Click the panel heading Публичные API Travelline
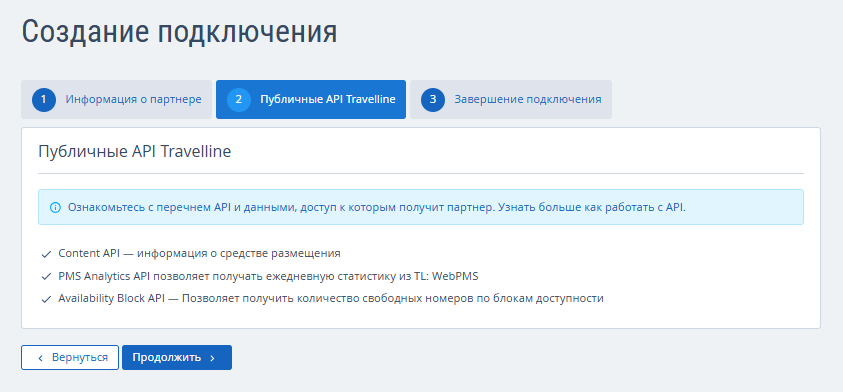The height and width of the screenshot is (392, 843). [x=134, y=151]
